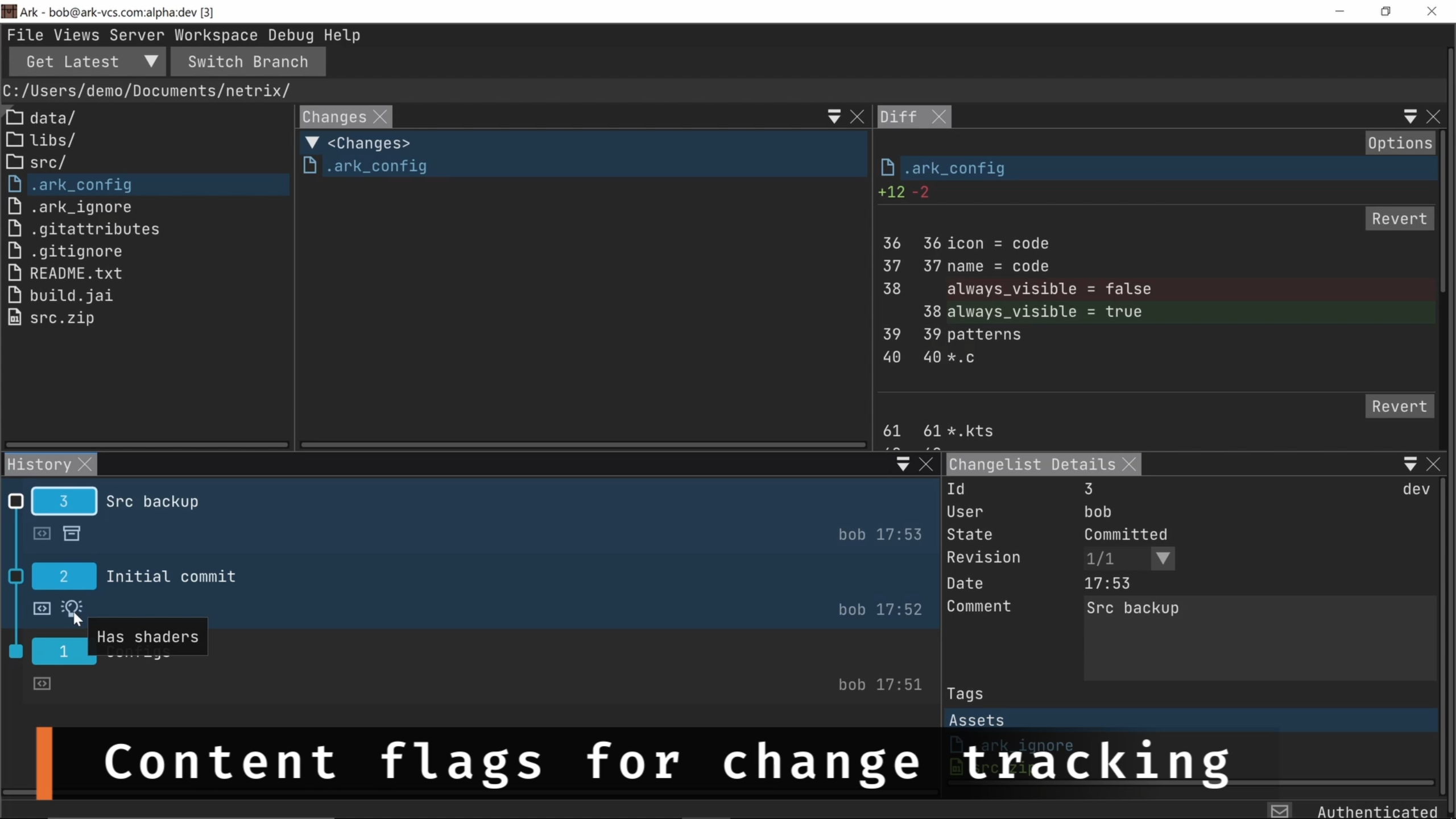Viewport: 1456px width, 819px height.
Task: Open the Get Latest dropdown arrow
Action: (151, 61)
